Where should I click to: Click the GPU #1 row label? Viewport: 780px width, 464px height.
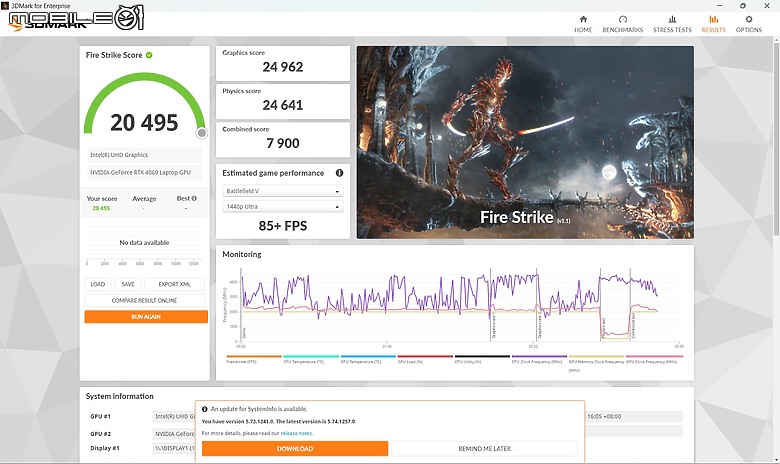pos(100,417)
